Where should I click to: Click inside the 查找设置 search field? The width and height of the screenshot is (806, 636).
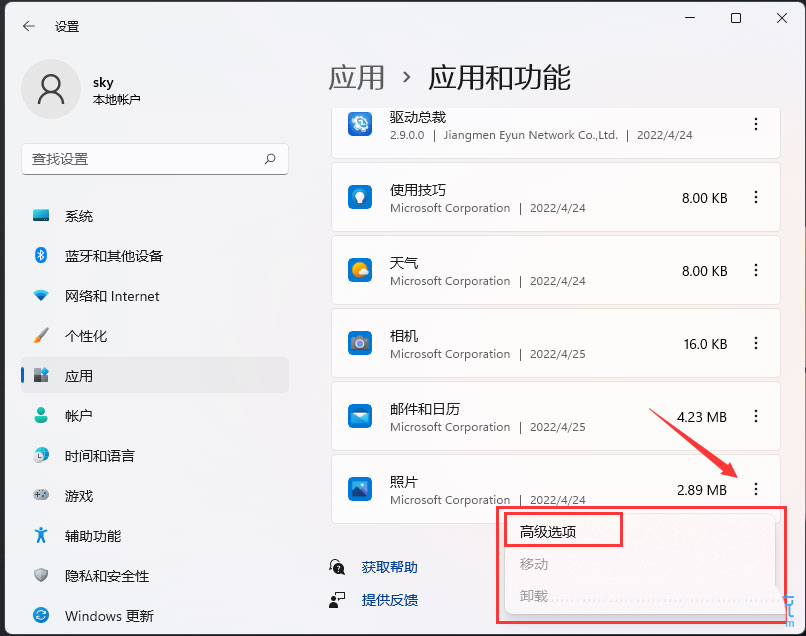point(155,159)
